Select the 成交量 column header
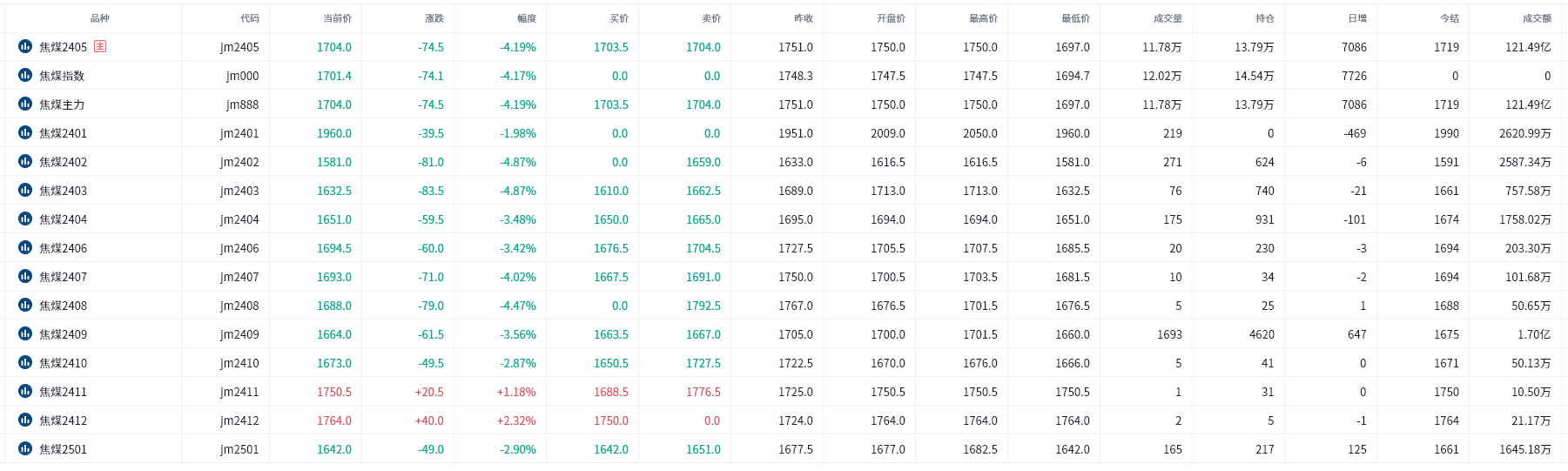1568x471 pixels. pyautogui.click(x=1167, y=18)
